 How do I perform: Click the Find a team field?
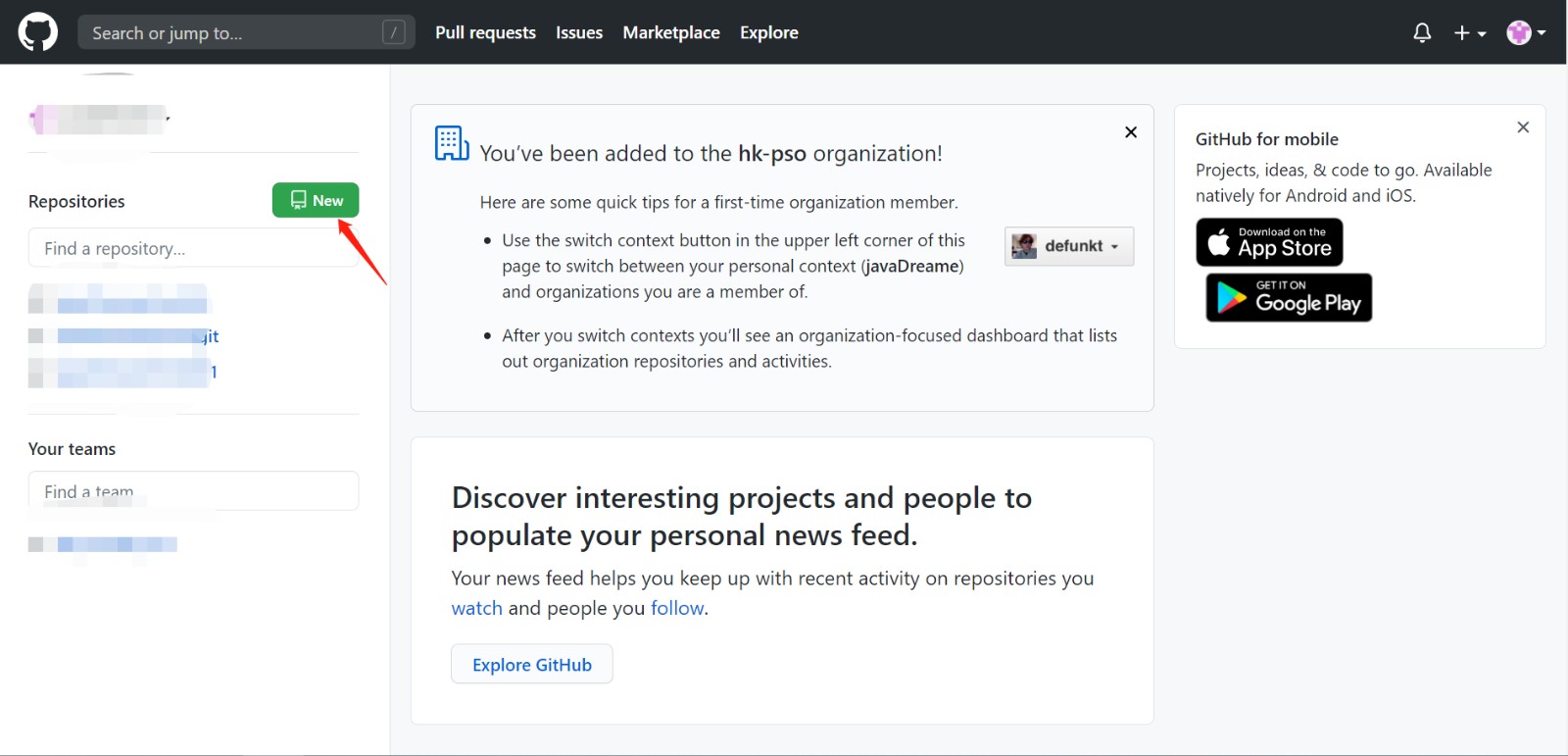pyautogui.click(x=193, y=491)
